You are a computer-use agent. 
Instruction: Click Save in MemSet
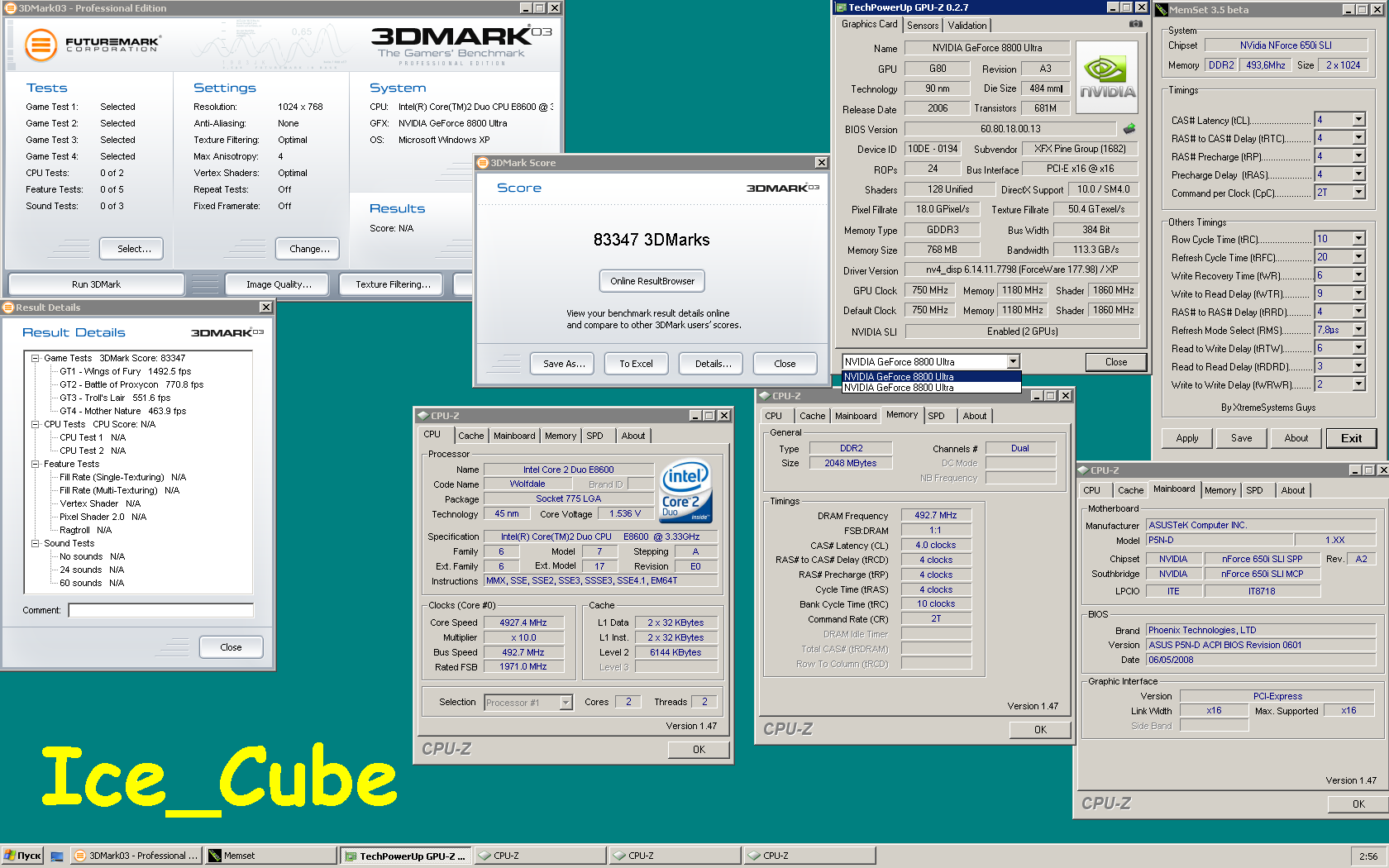click(1241, 438)
